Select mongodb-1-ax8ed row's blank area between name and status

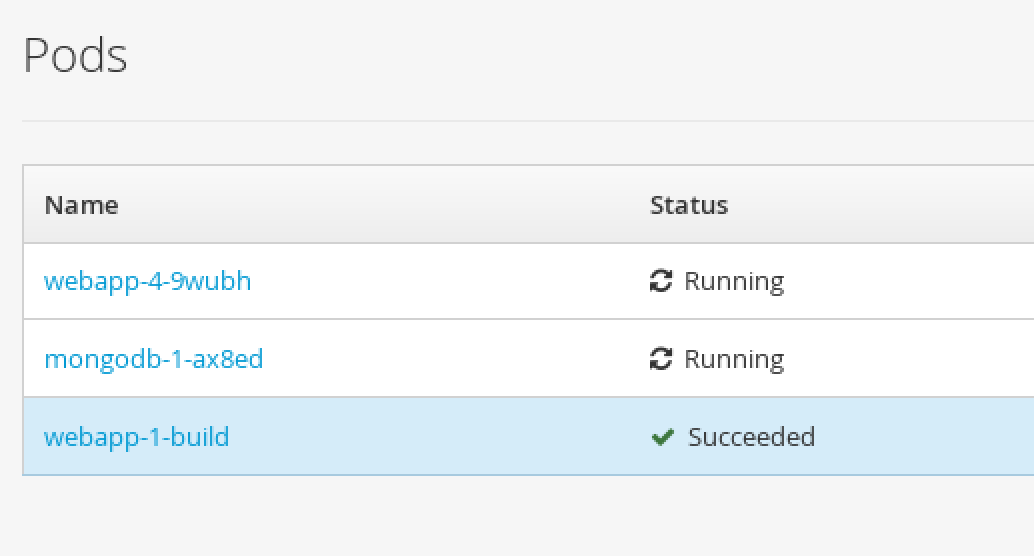point(455,359)
